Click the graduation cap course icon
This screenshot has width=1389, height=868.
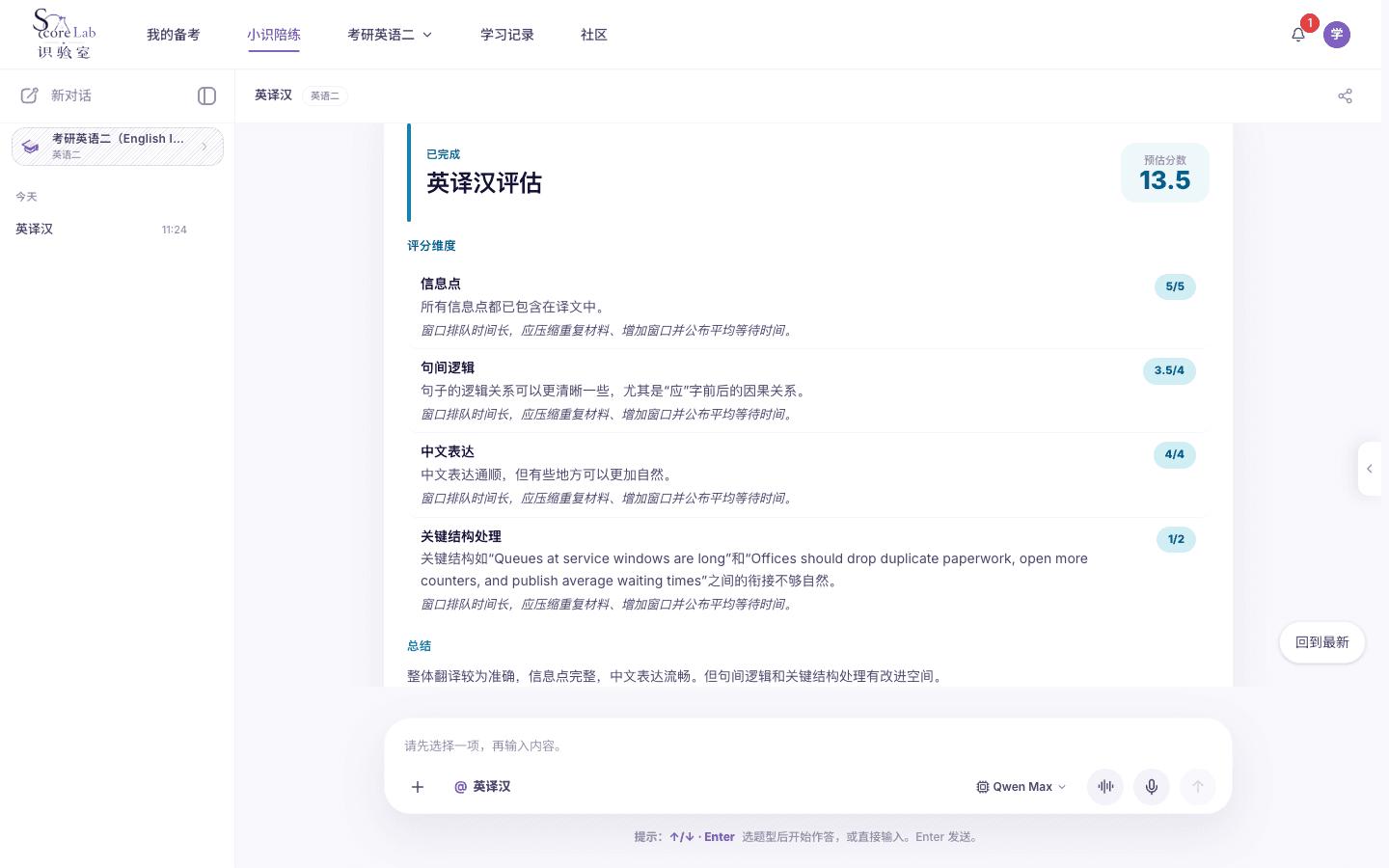[x=31, y=147]
